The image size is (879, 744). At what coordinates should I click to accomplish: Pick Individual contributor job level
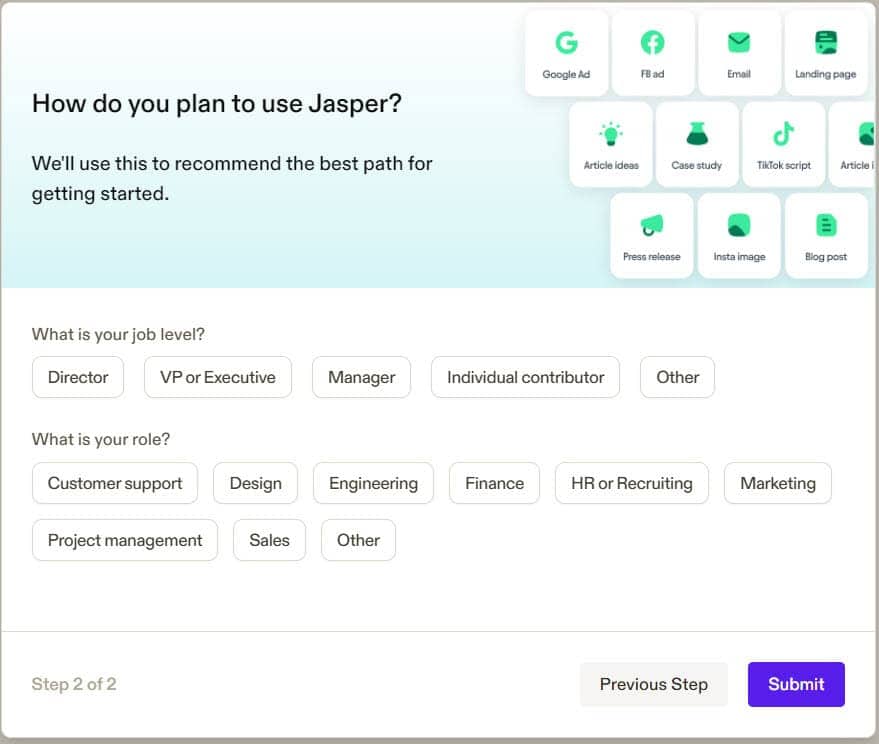(525, 377)
